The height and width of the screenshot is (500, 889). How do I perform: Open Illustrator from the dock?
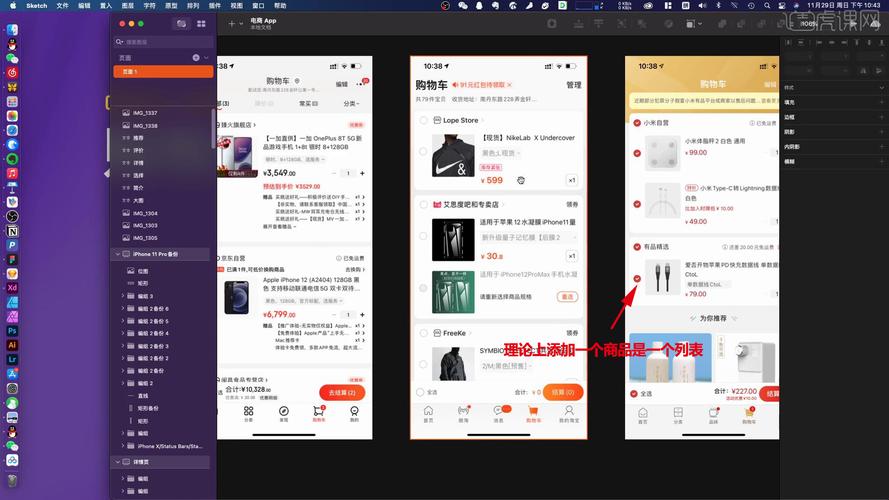[12, 344]
